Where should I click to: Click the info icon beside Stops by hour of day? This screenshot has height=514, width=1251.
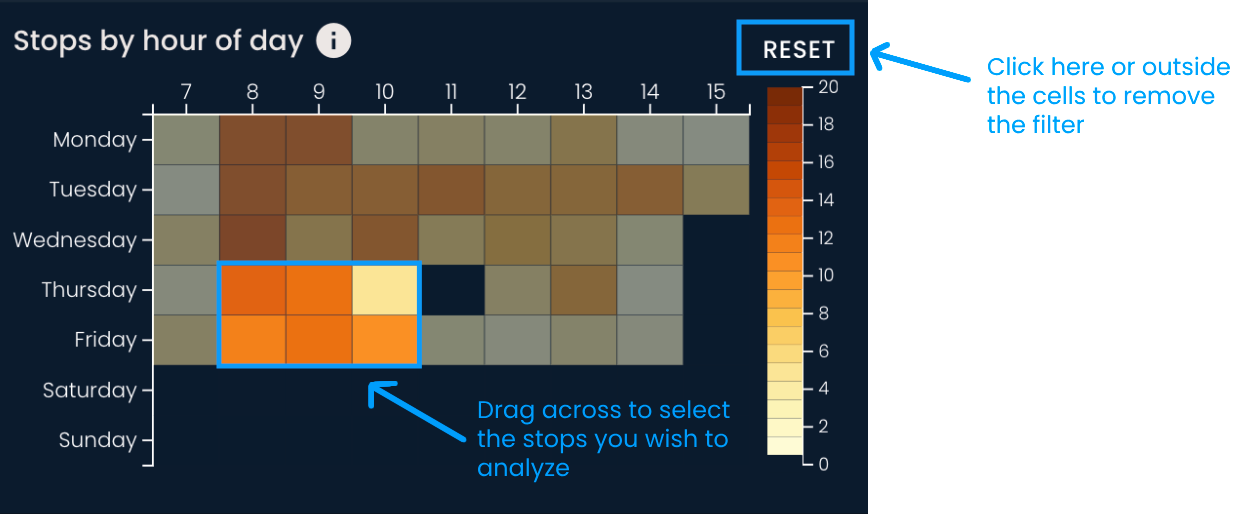334,41
